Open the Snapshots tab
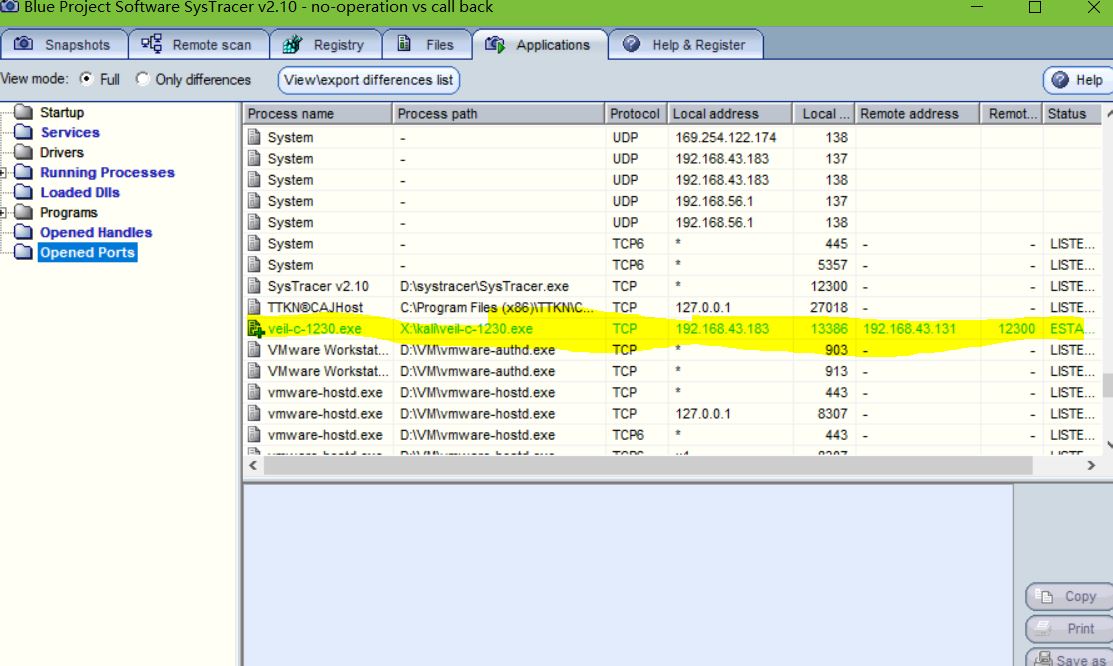 [x=64, y=44]
